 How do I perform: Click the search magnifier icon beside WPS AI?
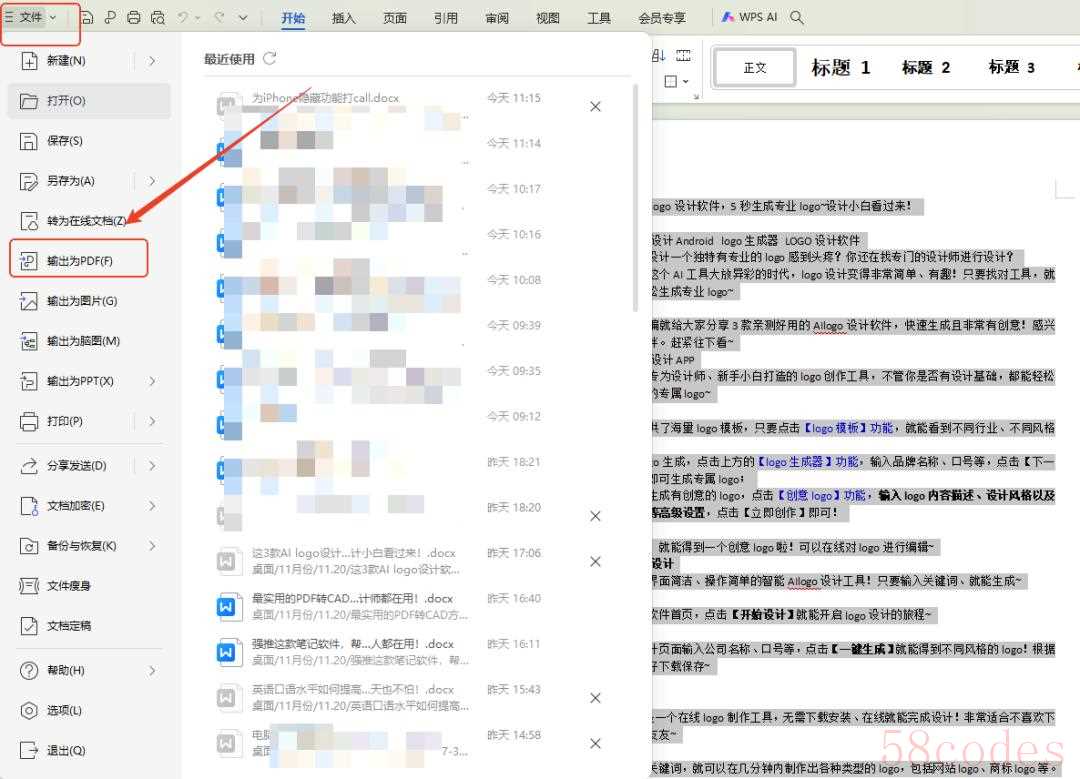point(797,17)
